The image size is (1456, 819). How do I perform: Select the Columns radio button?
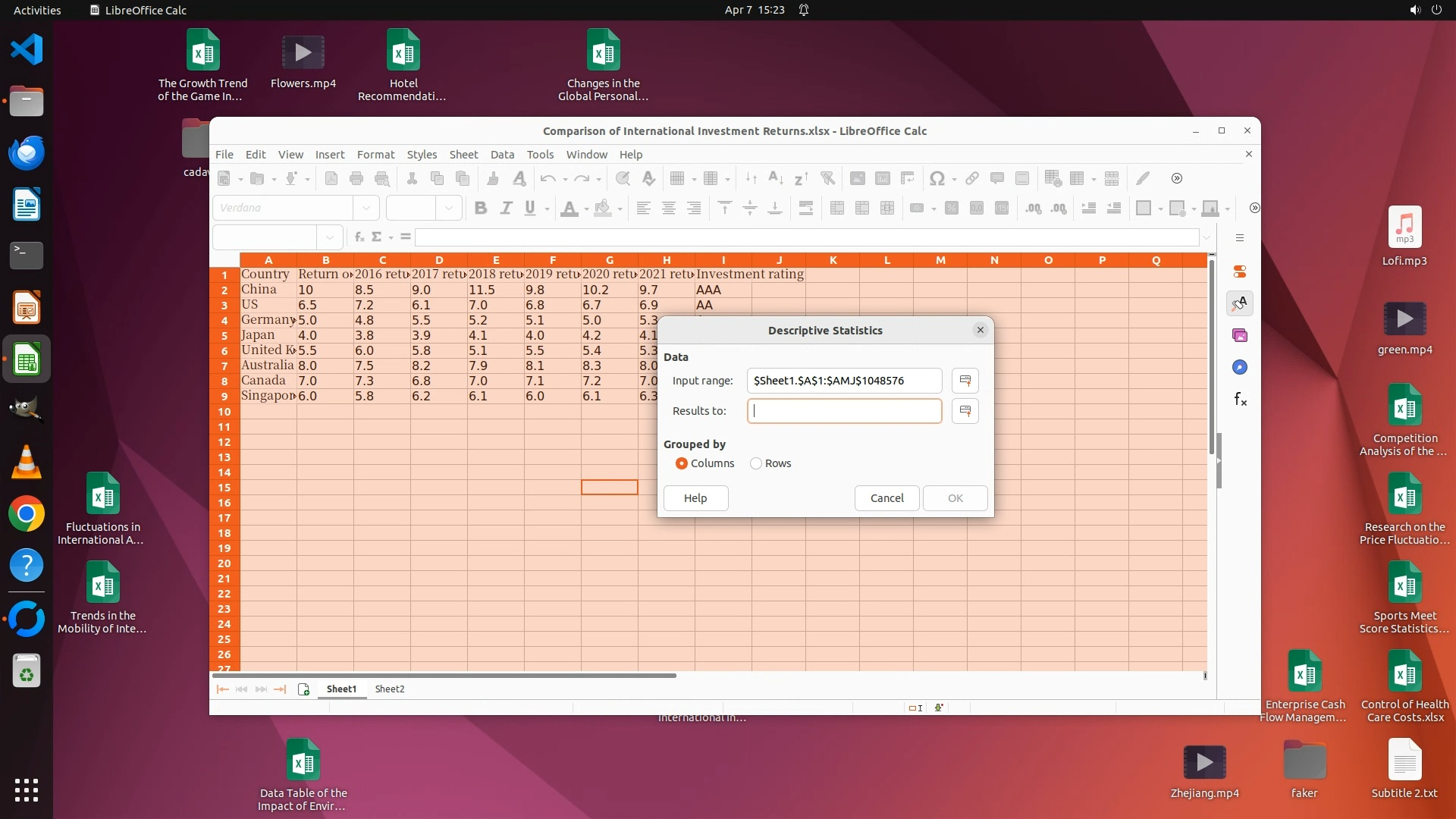coord(681,463)
